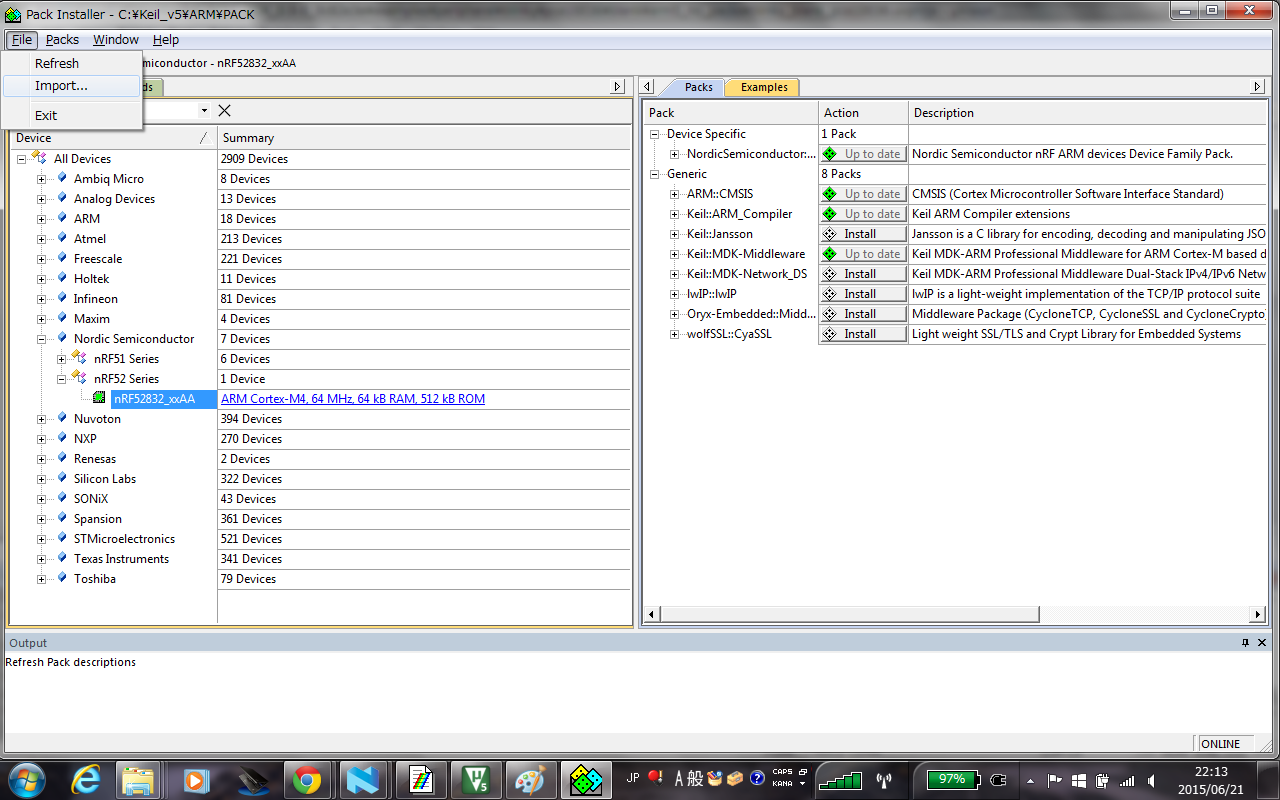Image resolution: width=1280 pixels, height=800 pixels.
Task: Click the Pack Installer taskbar icon
Action: tap(585, 779)
